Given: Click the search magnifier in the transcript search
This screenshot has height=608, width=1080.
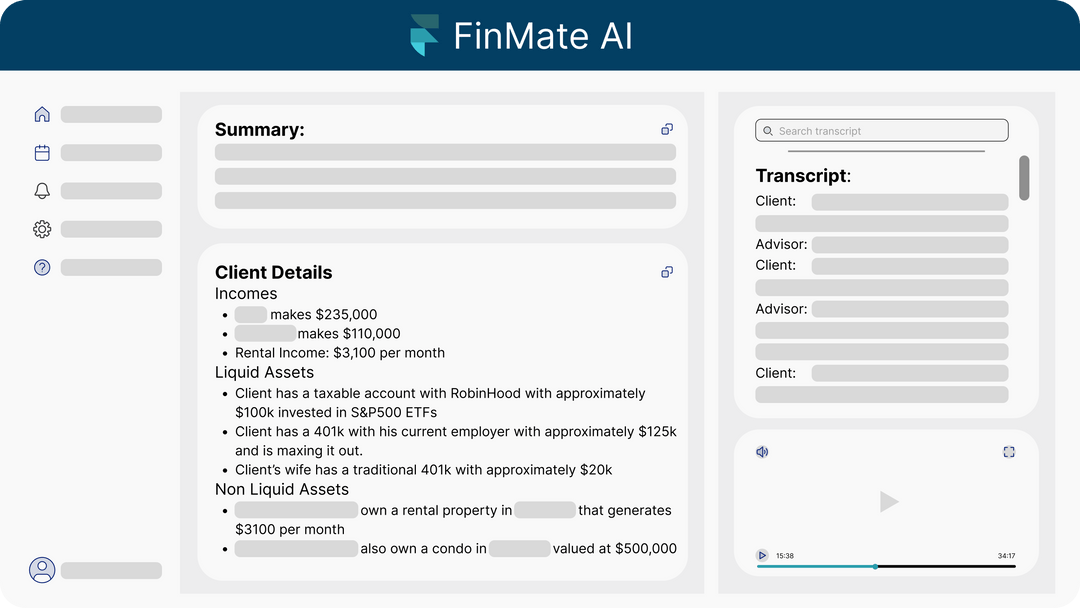Looking at the screenshot, I should [767, 130].
